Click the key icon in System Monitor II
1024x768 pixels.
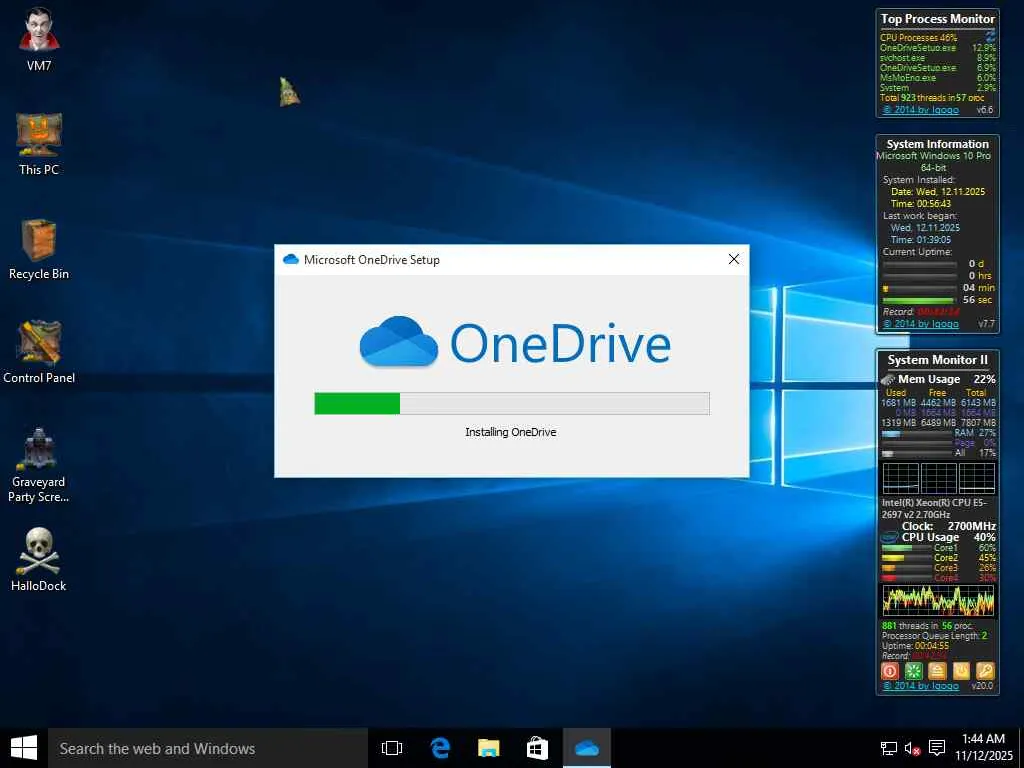coord(985,671)
